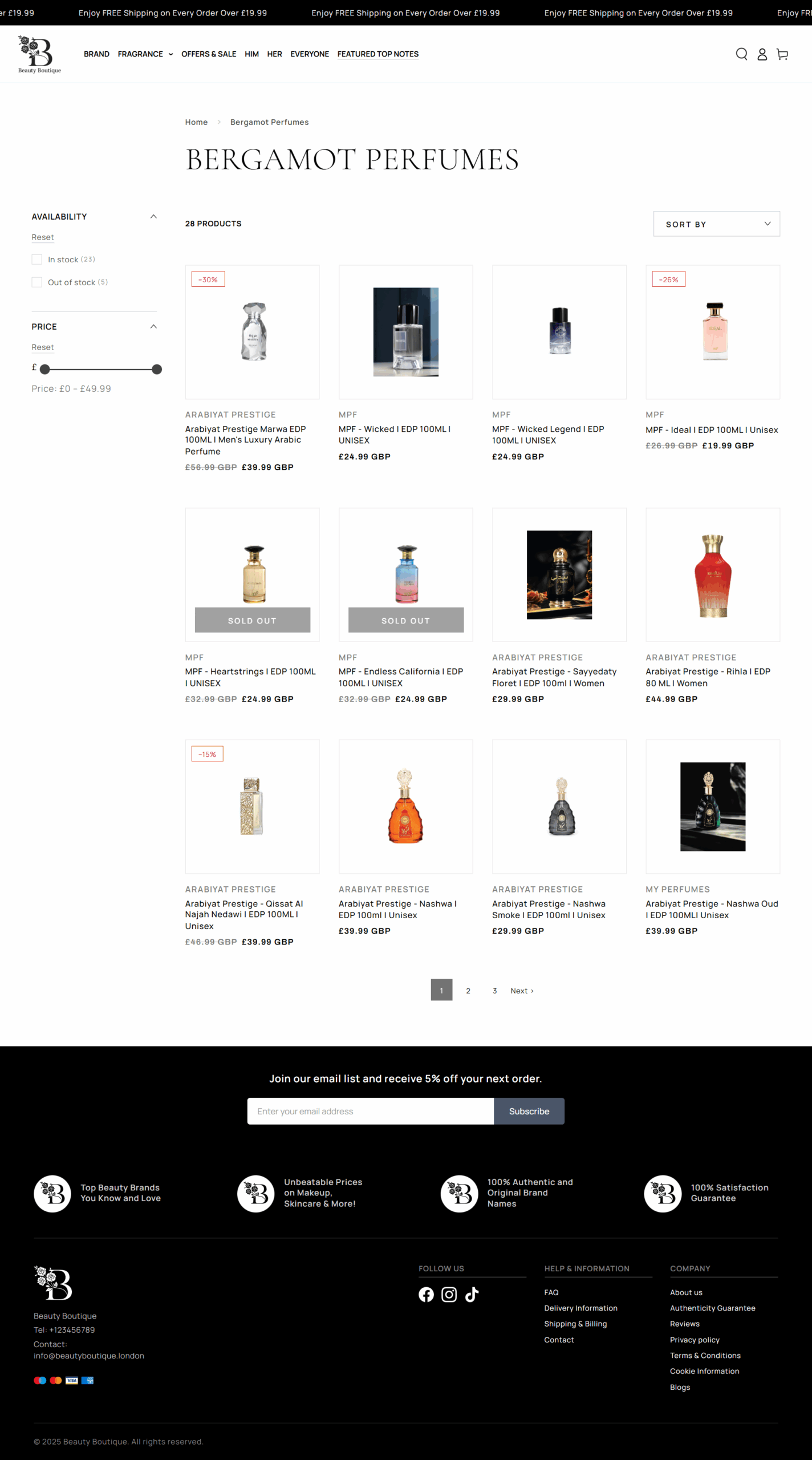
Task: Open the About us footer link
Action: pyautogui.click(x=686, y=1292)
